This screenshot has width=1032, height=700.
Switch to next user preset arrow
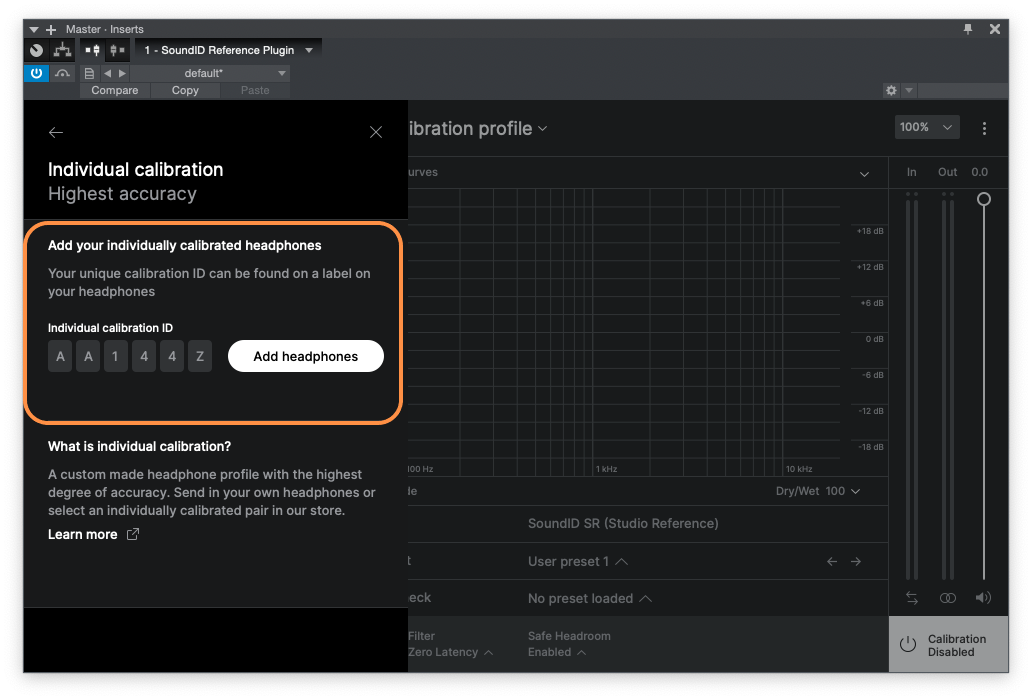point(856,561)
